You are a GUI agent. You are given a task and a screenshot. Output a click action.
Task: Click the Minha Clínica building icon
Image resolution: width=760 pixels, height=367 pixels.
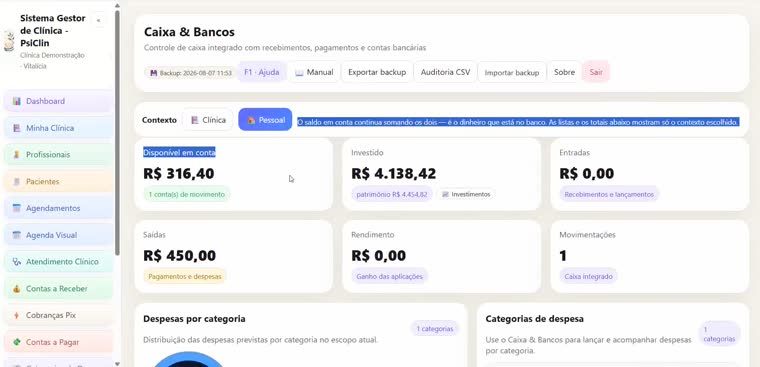pyautogui.click(x=17, y=128)
